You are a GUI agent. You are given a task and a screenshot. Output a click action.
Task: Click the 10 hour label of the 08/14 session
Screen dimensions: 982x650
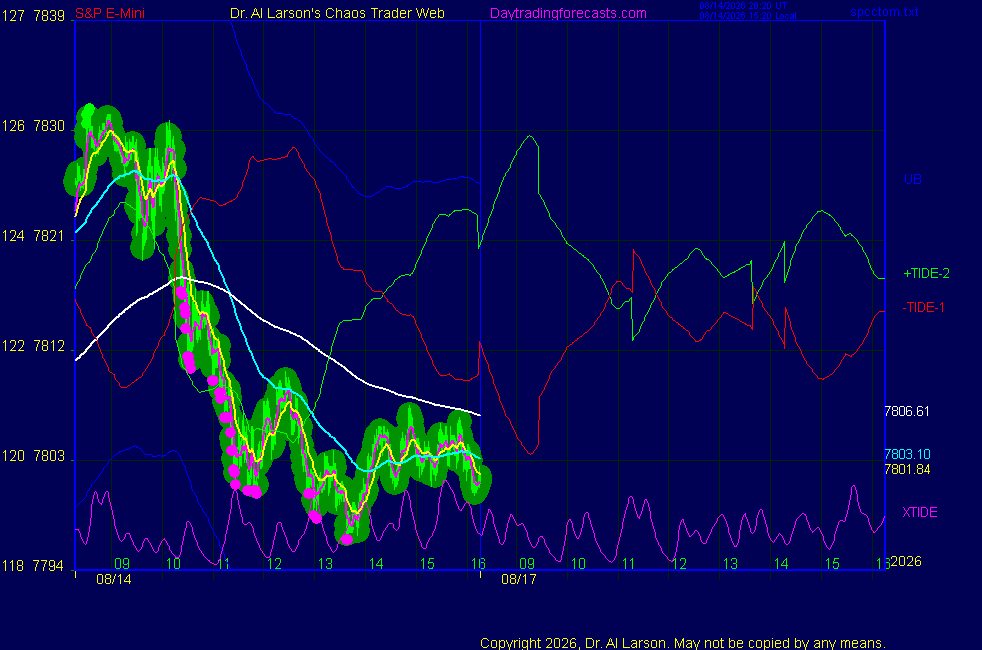(173, 564)
